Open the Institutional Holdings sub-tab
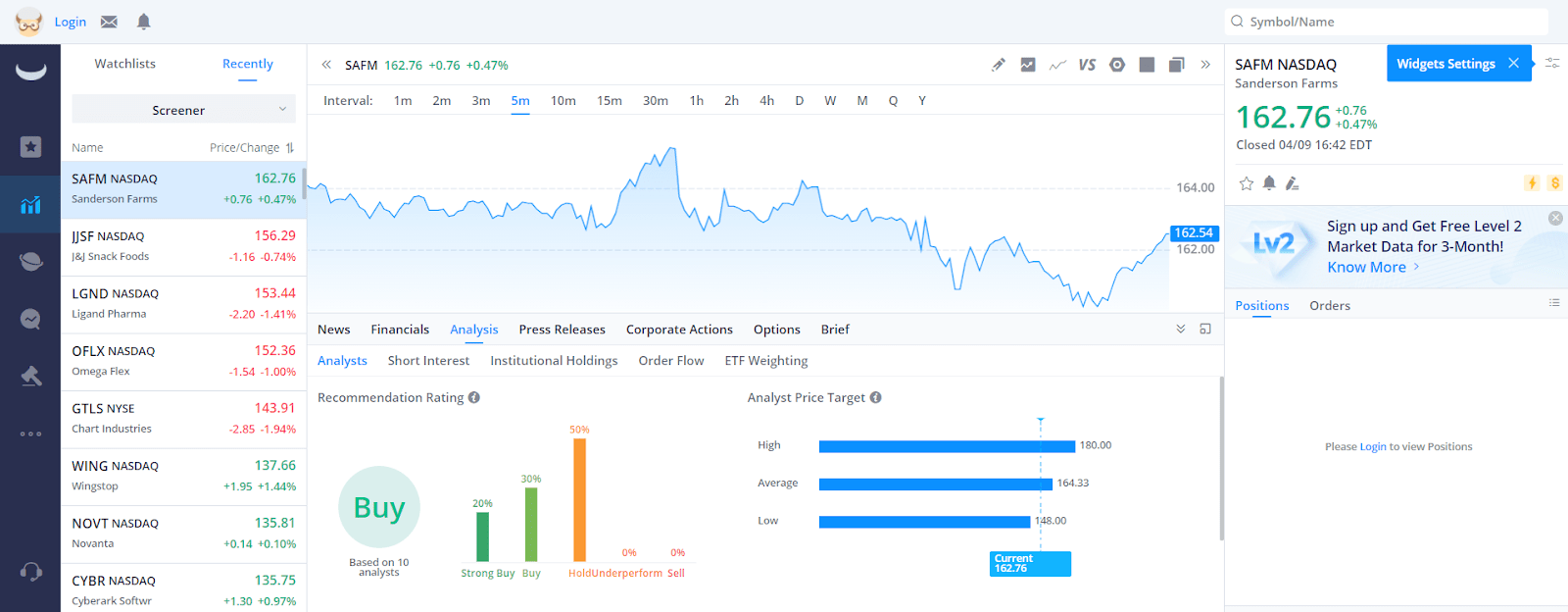The height and width of the screenshot is (612, 1568). [x=554, y=361]
